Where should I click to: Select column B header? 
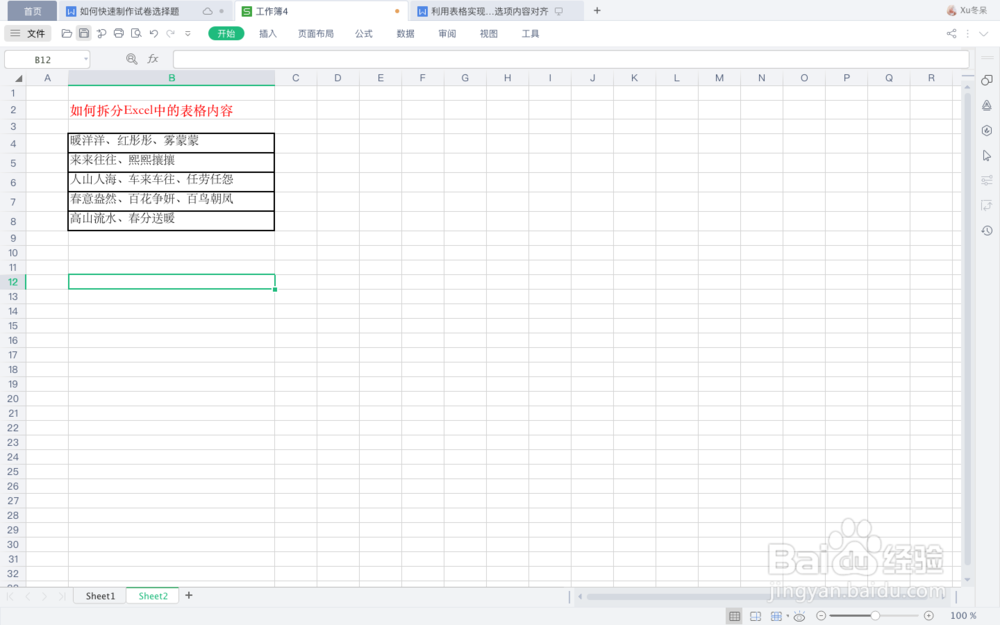[172, 78]
